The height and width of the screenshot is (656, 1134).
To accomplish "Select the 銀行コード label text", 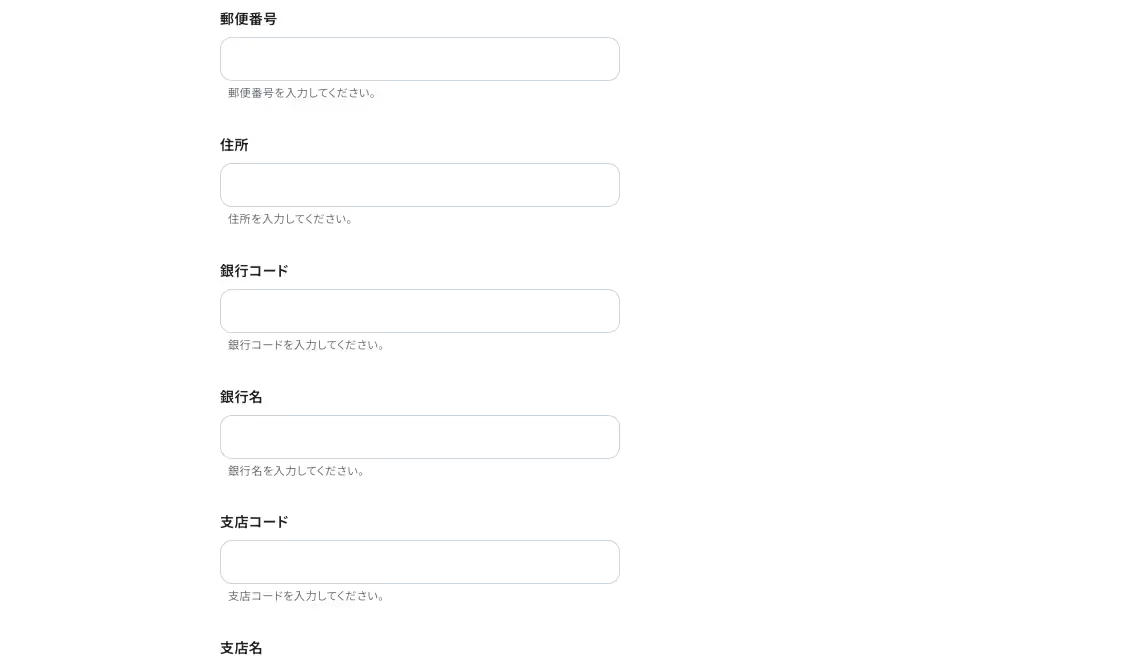I will 254,271.
